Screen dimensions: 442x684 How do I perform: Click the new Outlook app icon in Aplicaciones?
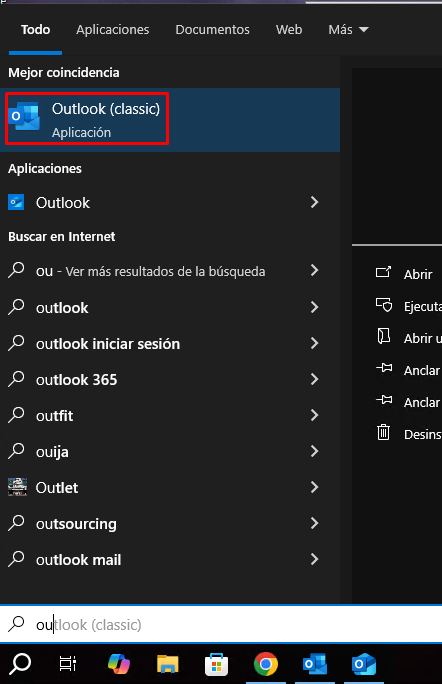click(16, 202)
